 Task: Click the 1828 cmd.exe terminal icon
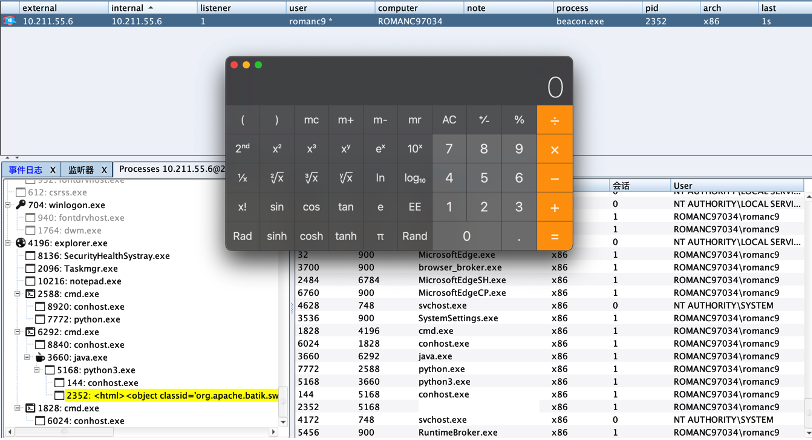click(31, 408)
